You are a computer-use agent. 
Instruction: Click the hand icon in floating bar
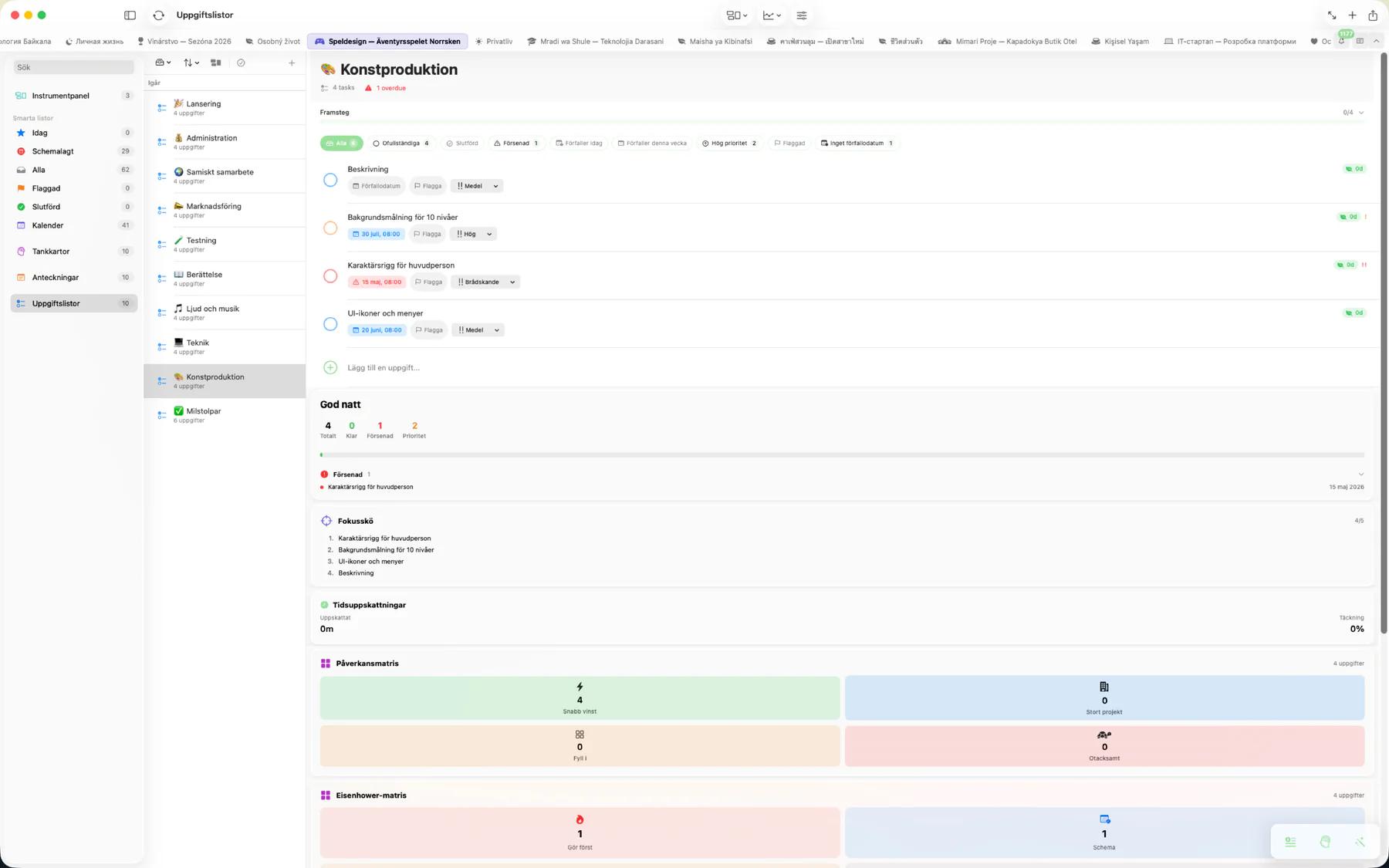click(x=1325, y=842)
